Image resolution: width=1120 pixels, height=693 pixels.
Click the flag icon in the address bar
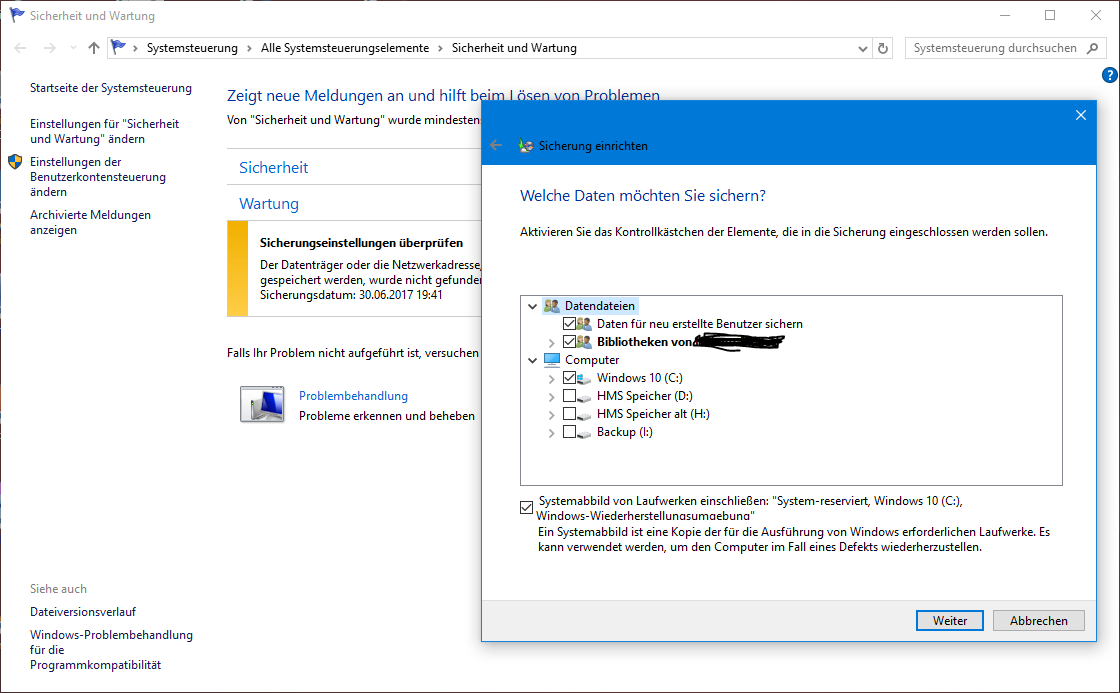point(119,47)
